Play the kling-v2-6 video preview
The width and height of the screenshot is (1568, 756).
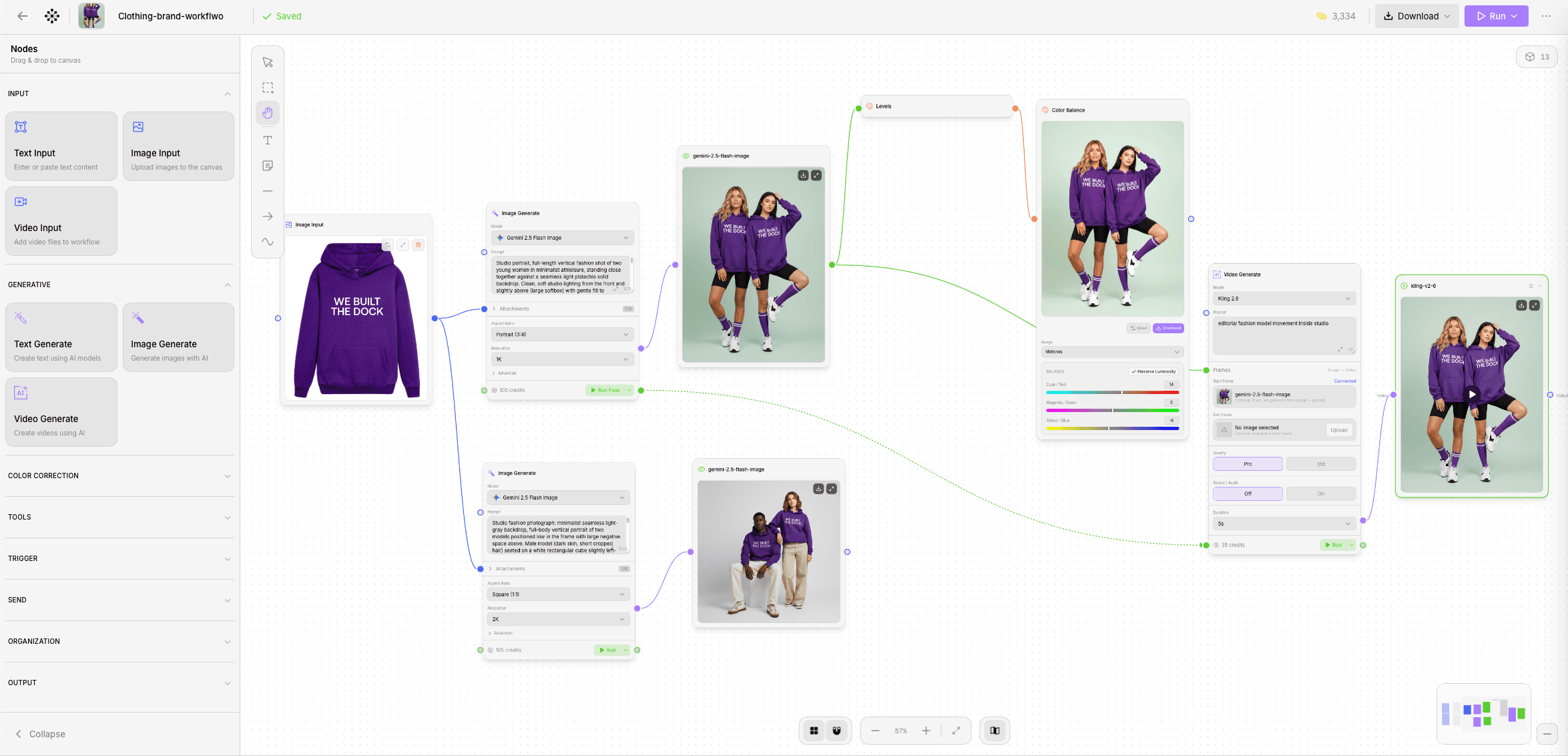1471,395
